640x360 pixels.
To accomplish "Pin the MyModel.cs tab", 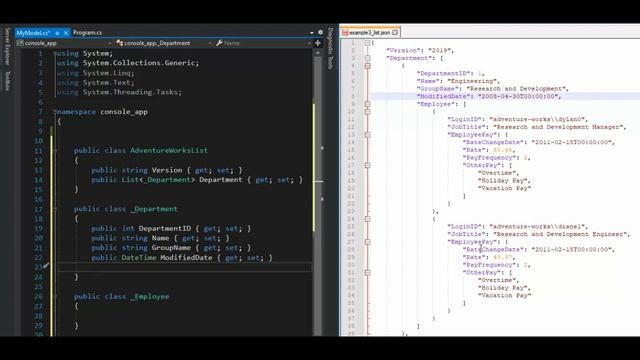I will click(x=58, y=33).
